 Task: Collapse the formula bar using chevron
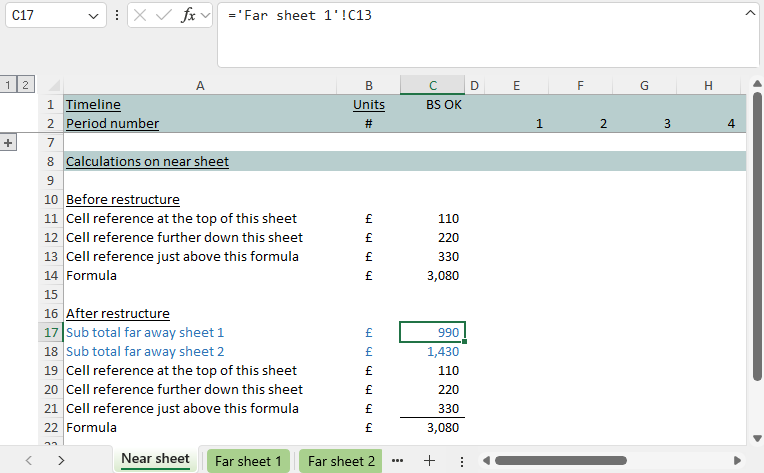pos(749,13)
